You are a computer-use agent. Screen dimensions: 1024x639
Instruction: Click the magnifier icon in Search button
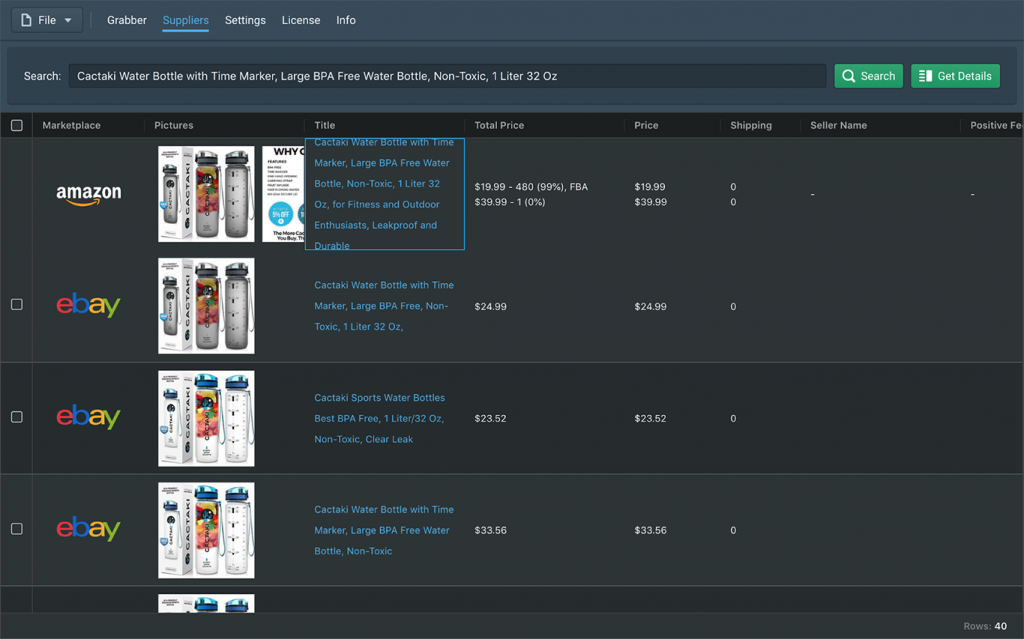point(849,76)
